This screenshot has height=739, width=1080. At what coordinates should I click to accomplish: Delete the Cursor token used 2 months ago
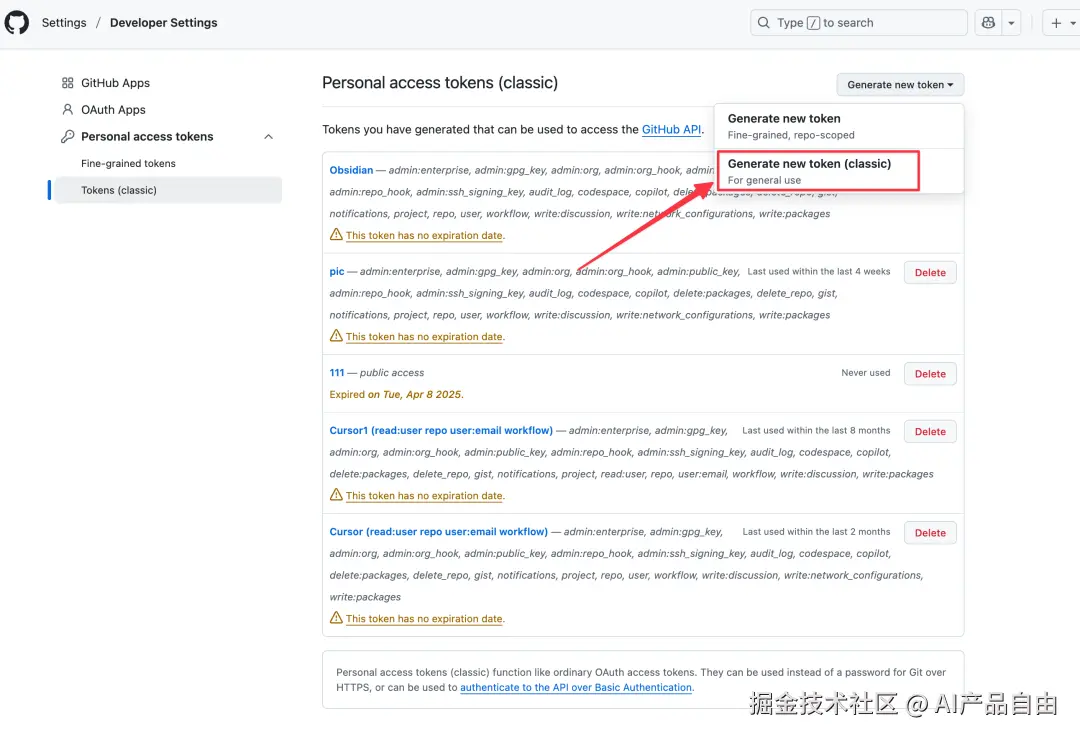tap(930, 533)
